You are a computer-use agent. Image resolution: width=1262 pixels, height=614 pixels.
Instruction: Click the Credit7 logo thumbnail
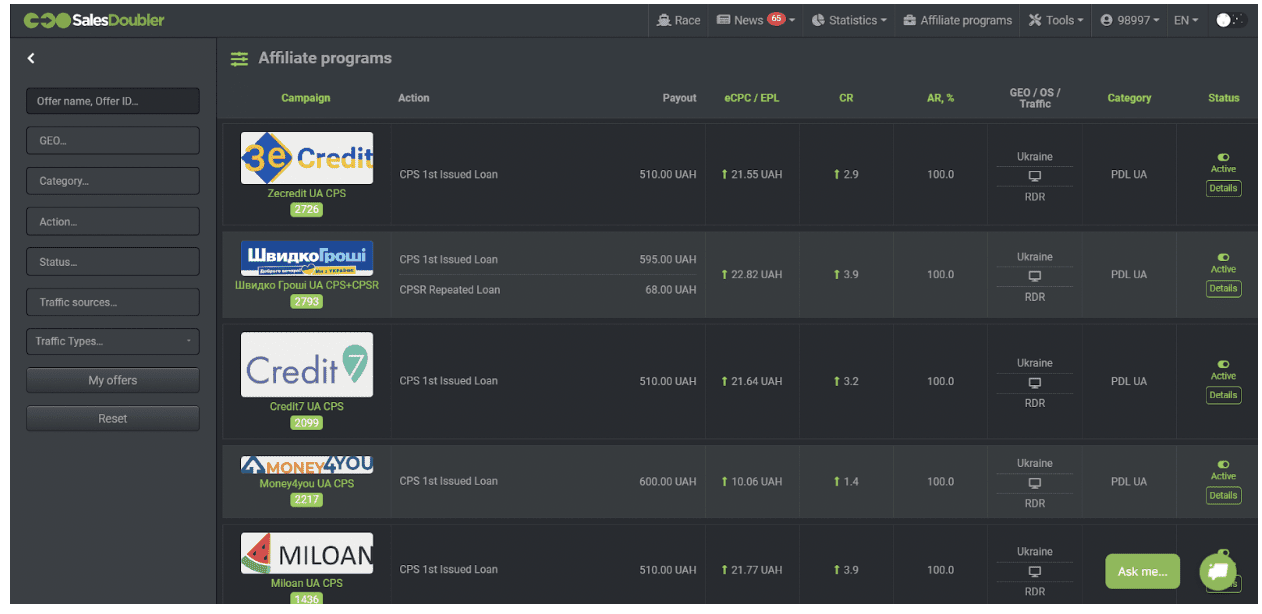[307, 365]
